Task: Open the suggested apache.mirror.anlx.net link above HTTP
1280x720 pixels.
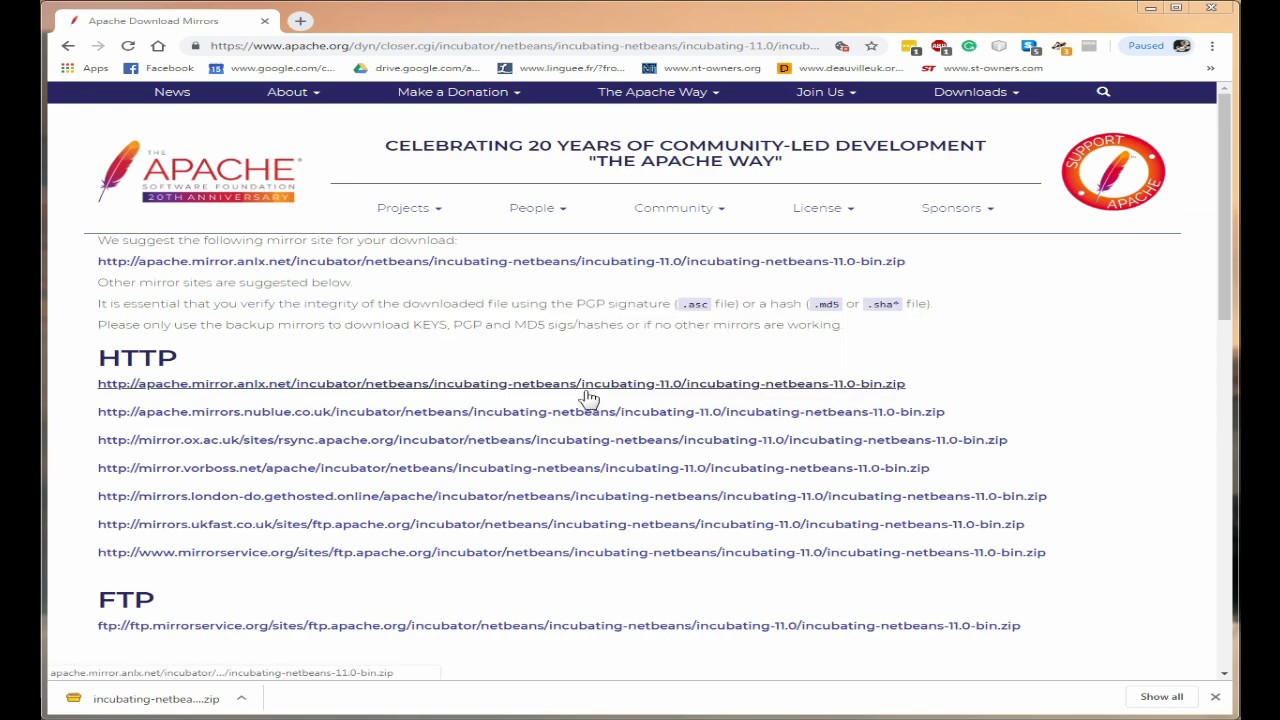Action: click(x=501, y=261)
